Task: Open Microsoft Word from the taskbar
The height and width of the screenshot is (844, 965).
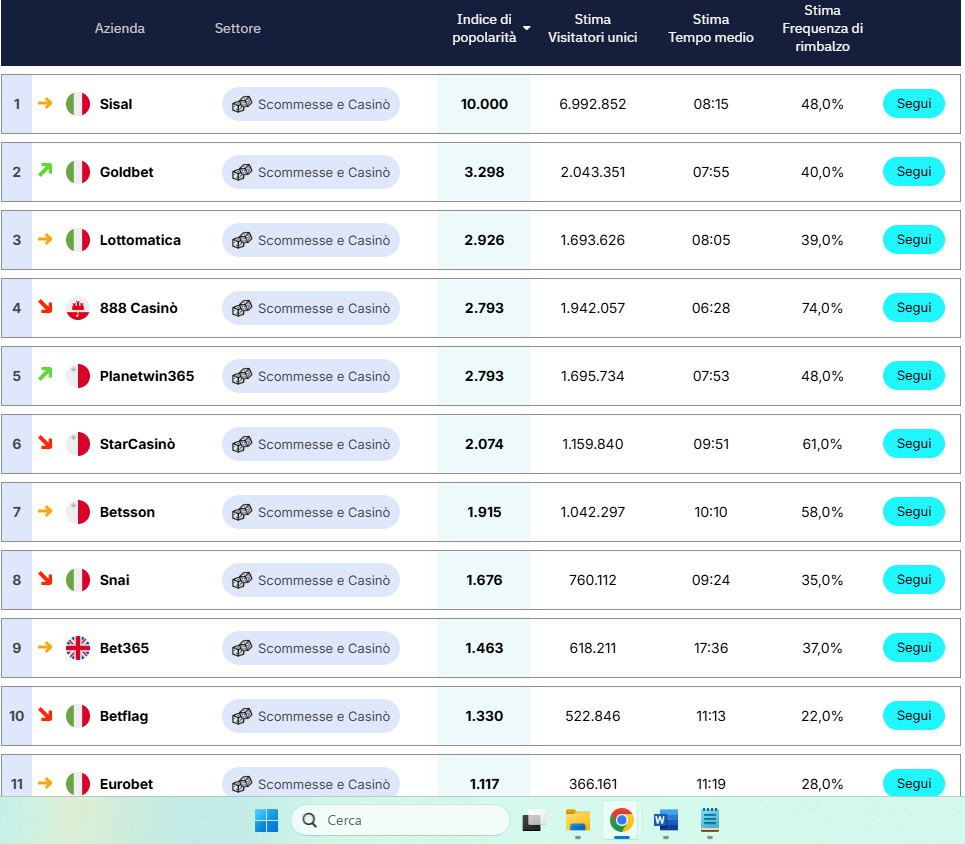Action: pos(666,820)
